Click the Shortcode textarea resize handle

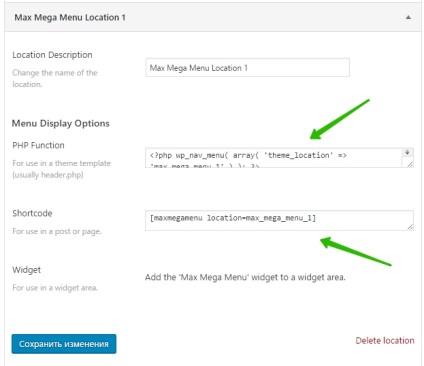[x=410, y=227]
